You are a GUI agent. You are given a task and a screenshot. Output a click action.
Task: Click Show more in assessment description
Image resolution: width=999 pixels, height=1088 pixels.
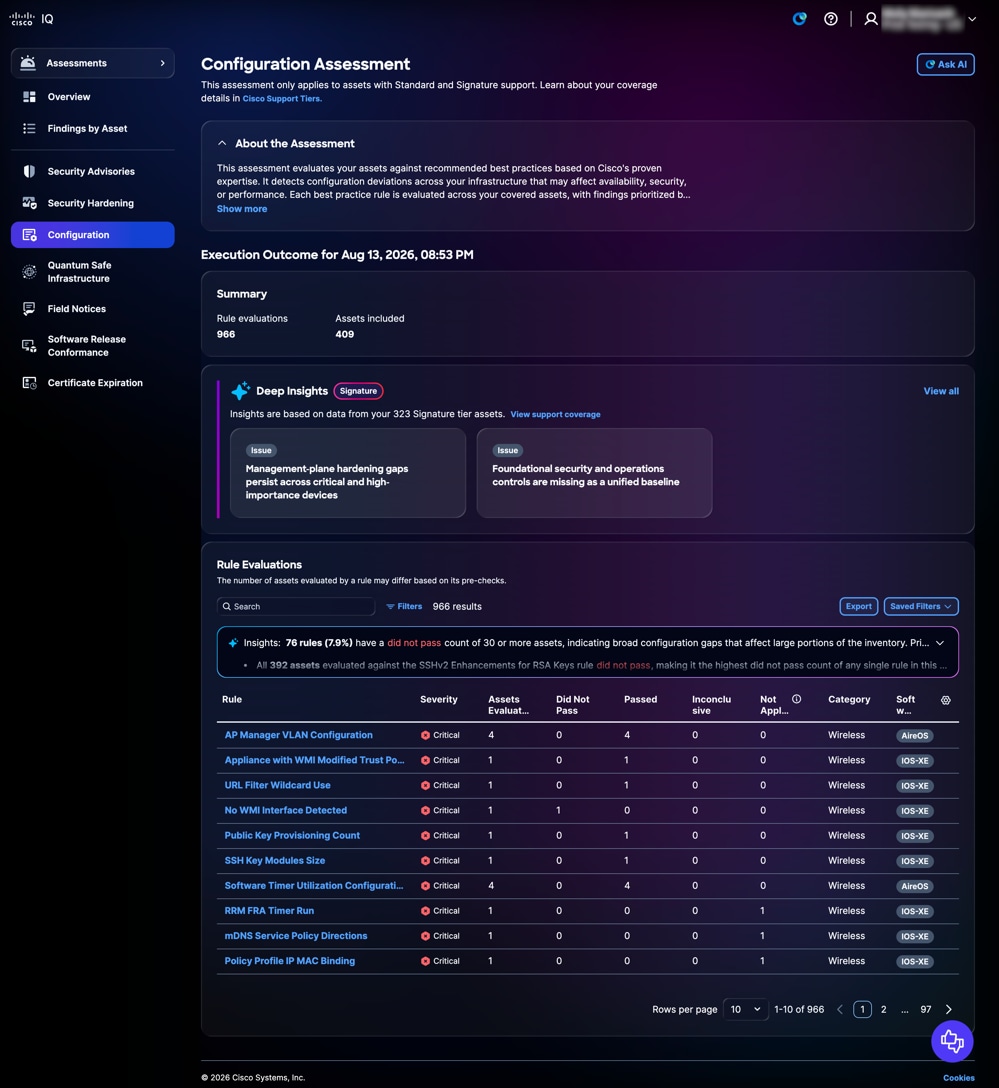click(241, 209)
